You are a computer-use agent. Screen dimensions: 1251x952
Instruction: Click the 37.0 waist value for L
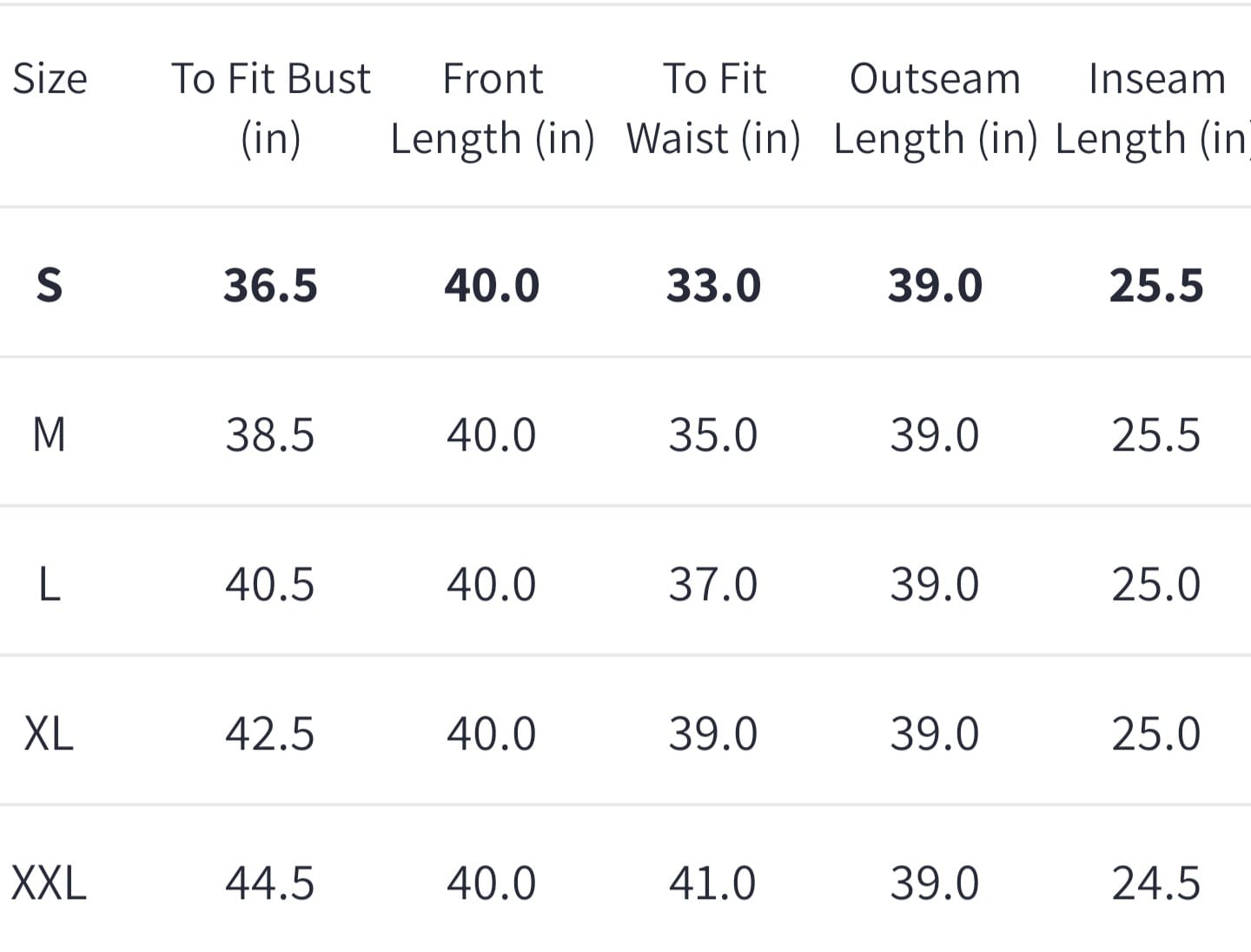(x=713, y=584)
